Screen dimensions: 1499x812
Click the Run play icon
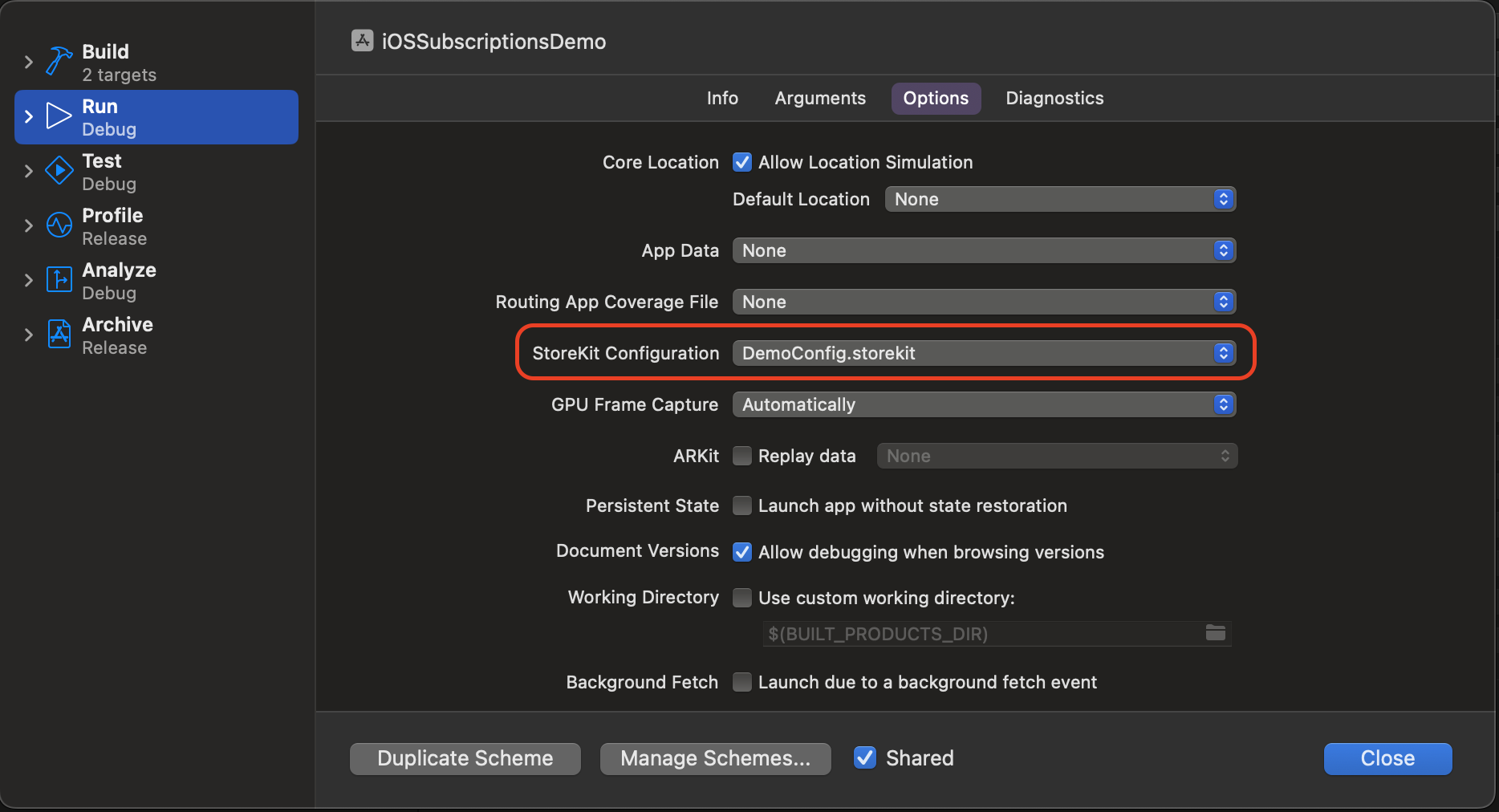tap(59, 116)
